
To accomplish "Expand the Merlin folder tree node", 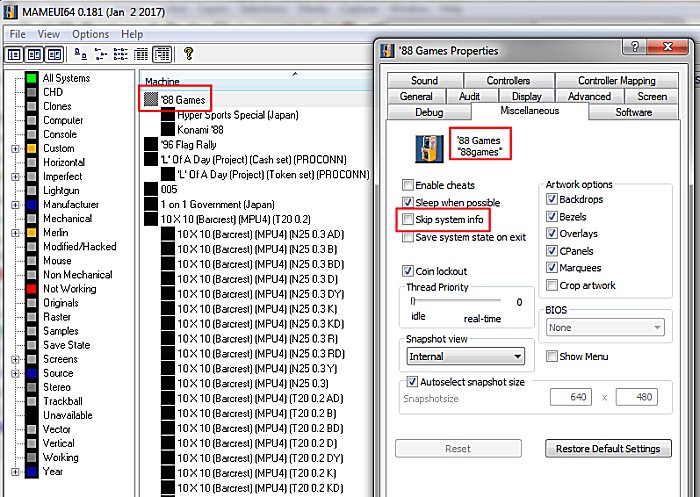I will pyautogui.click(x=15, y=233).
